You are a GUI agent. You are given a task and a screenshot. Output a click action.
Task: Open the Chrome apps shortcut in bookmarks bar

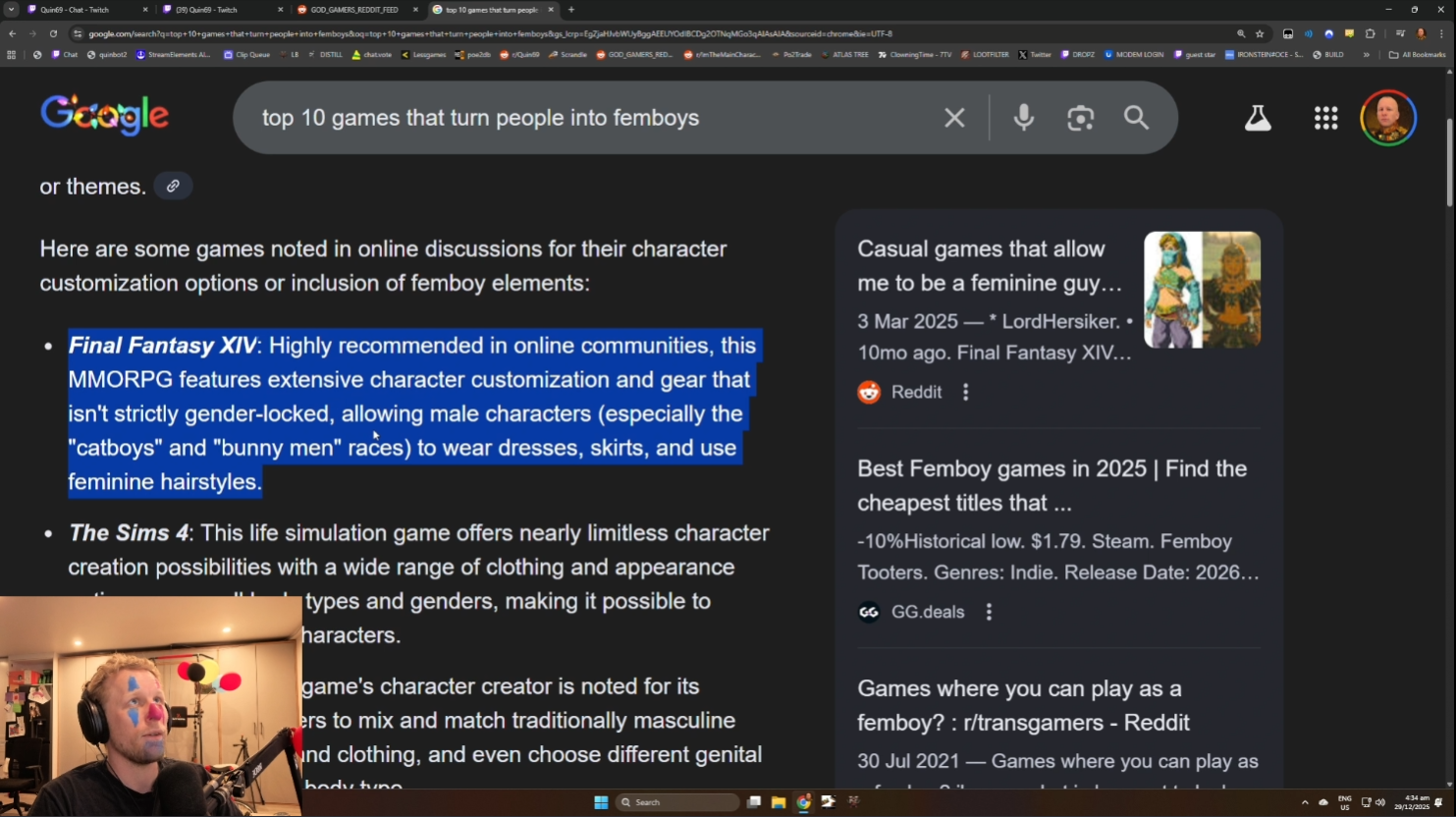click(12, 55)
